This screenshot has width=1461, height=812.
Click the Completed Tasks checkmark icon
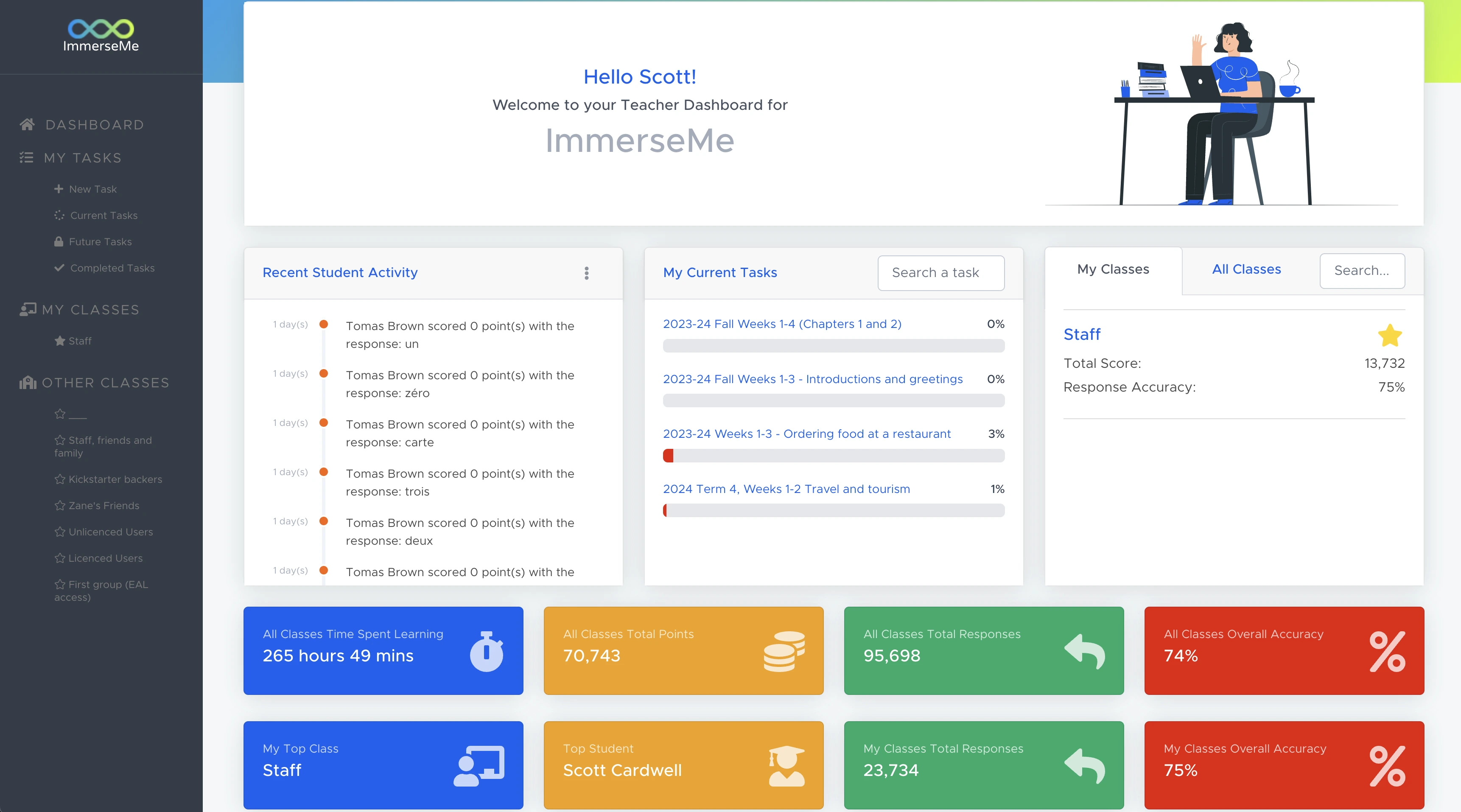[x=59, y=268]
